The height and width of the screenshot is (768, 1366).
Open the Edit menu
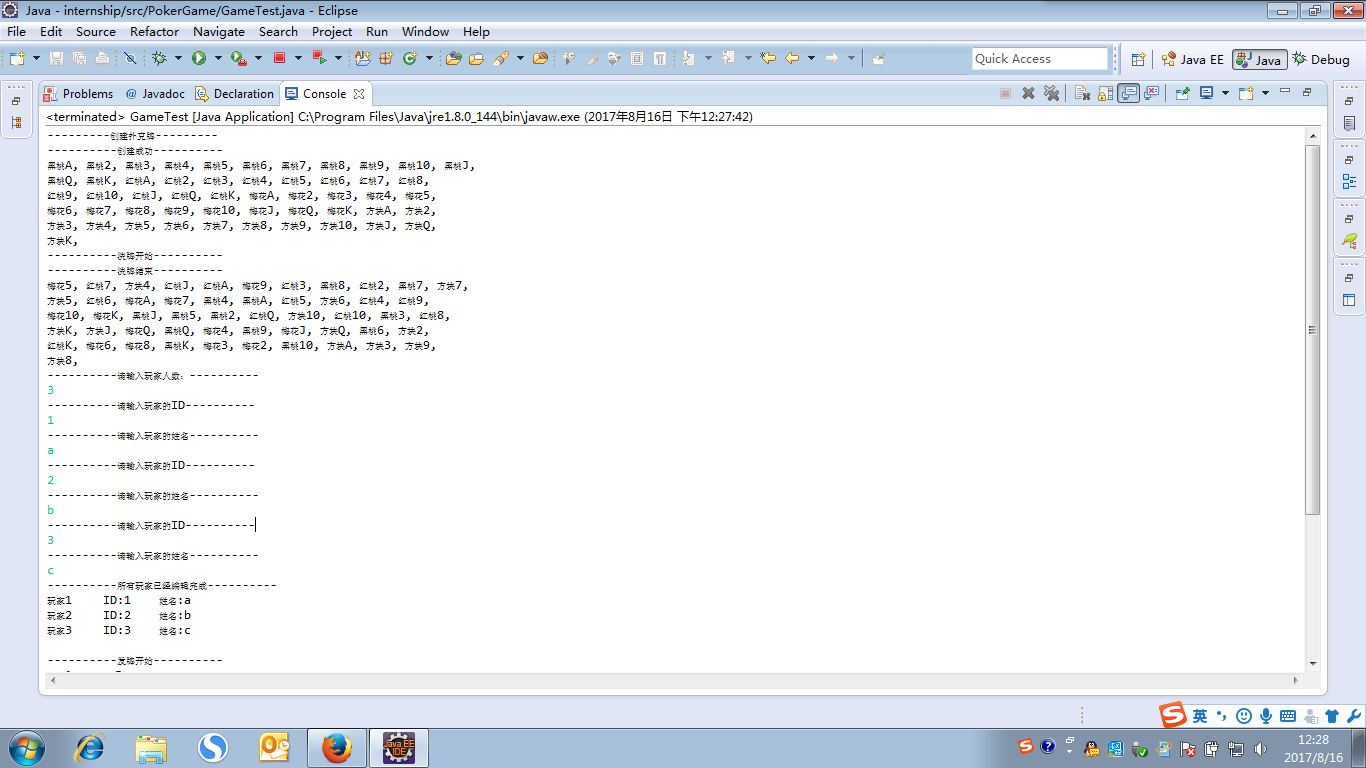coord(51,31)
